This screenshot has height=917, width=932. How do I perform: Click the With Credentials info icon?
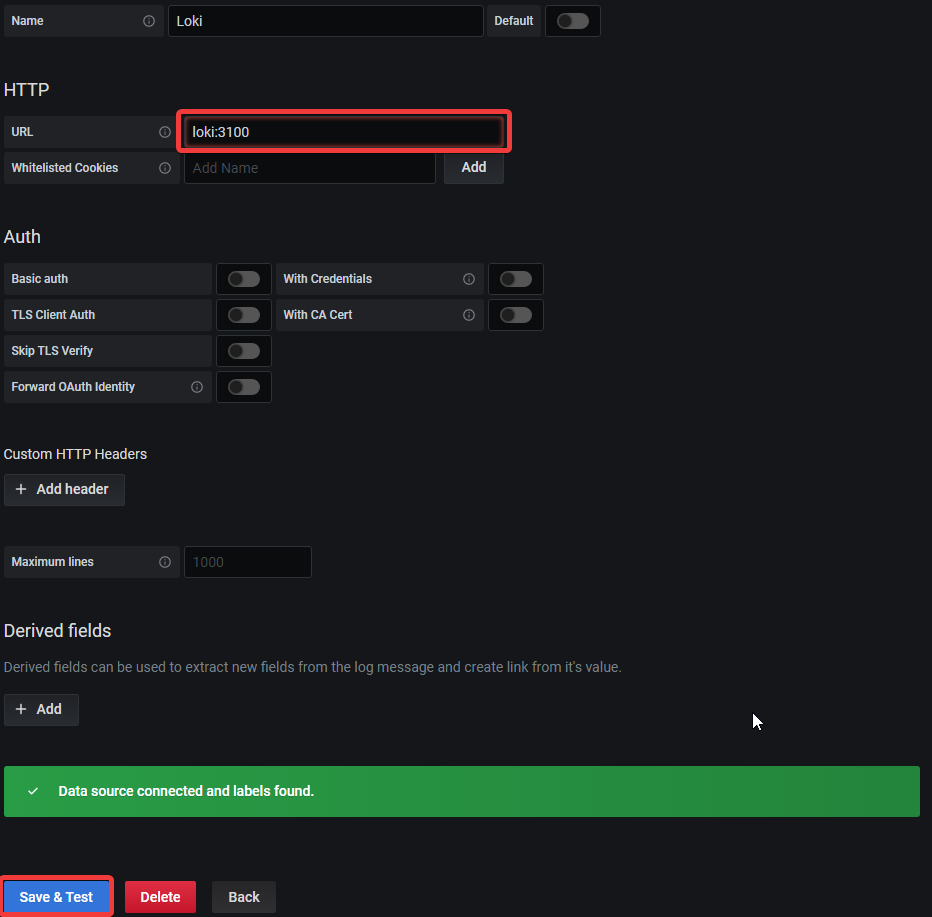pyautogui.click(x=469, y=279)
